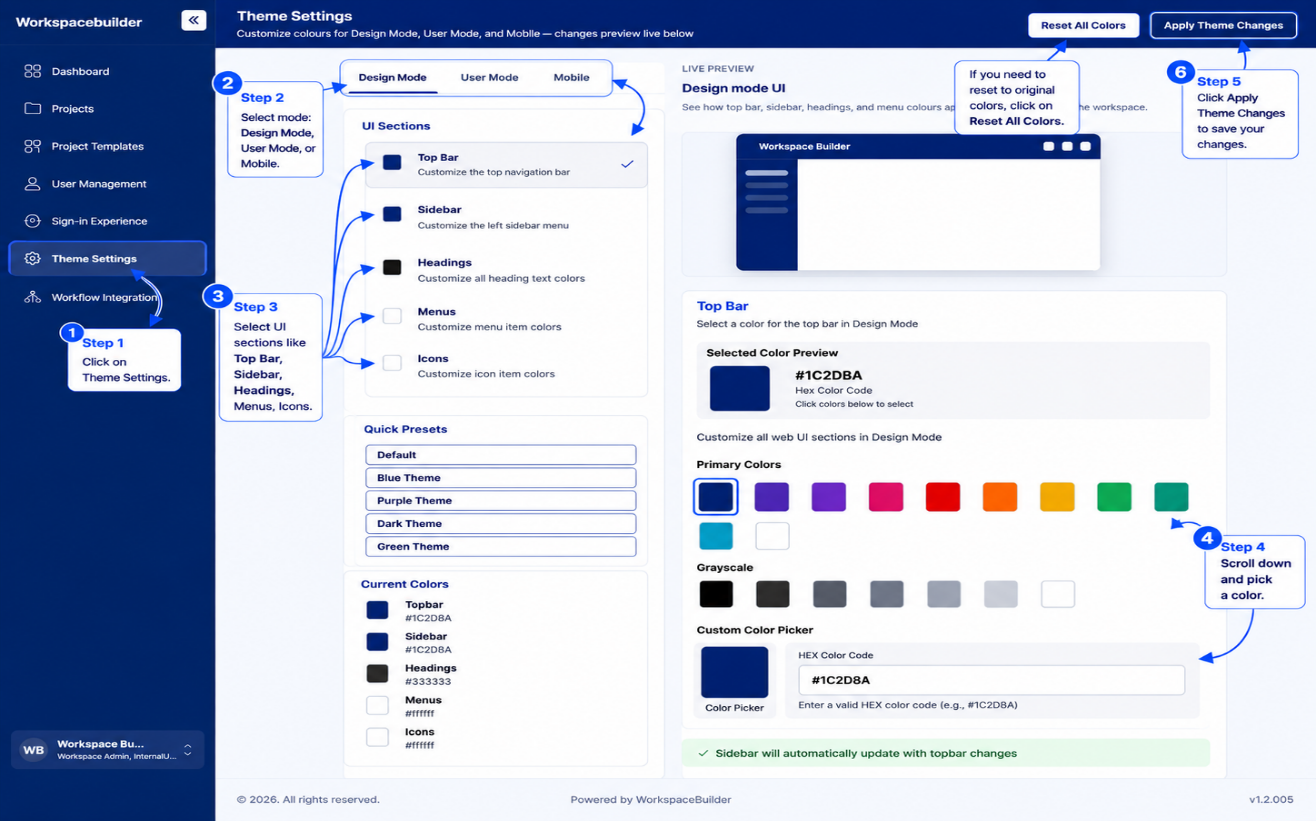Select the Headings UI section
Image resolution: width=1316 pixels, height=821 pixels.
tap(506, 270)
